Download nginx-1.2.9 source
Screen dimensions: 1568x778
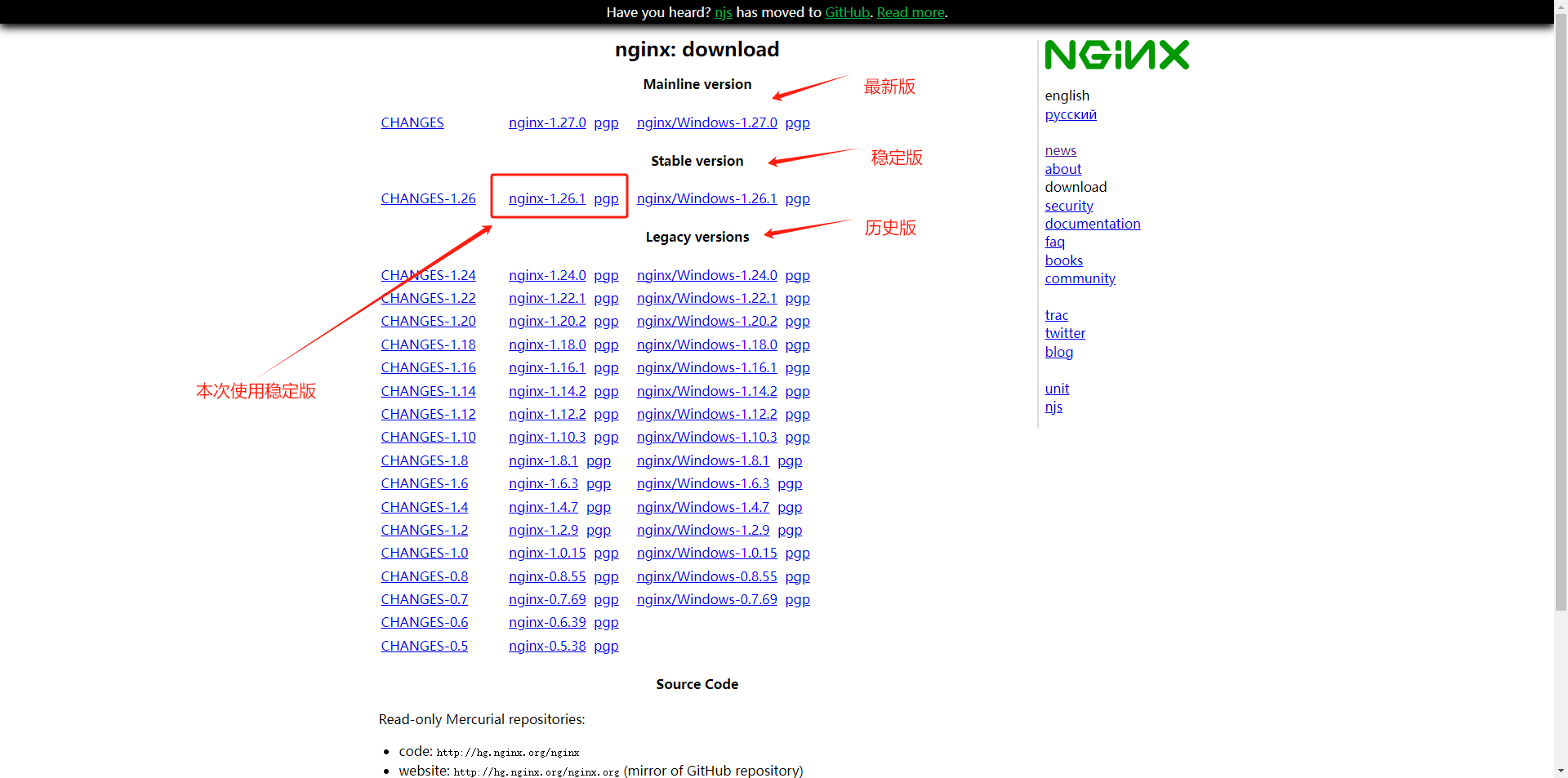(x=543, y=530)
